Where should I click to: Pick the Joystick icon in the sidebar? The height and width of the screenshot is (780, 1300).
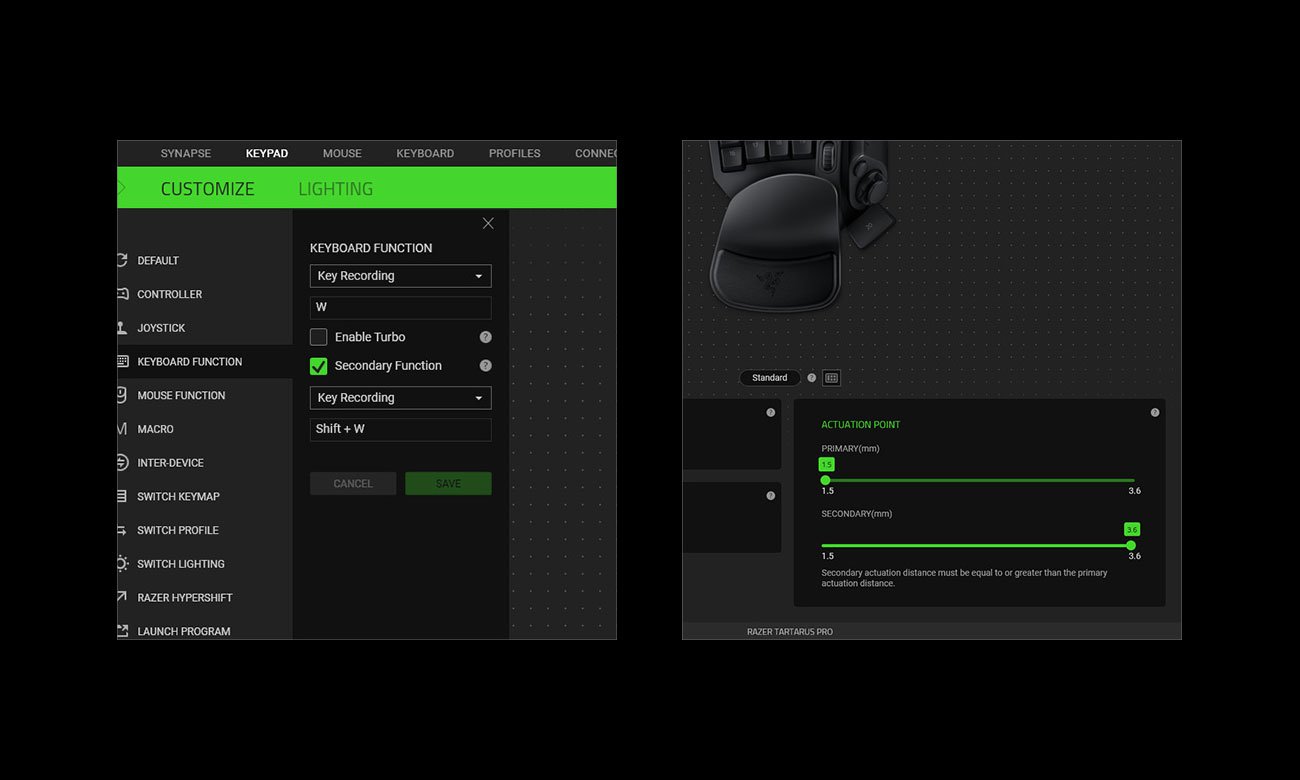(x=122, y=328)
